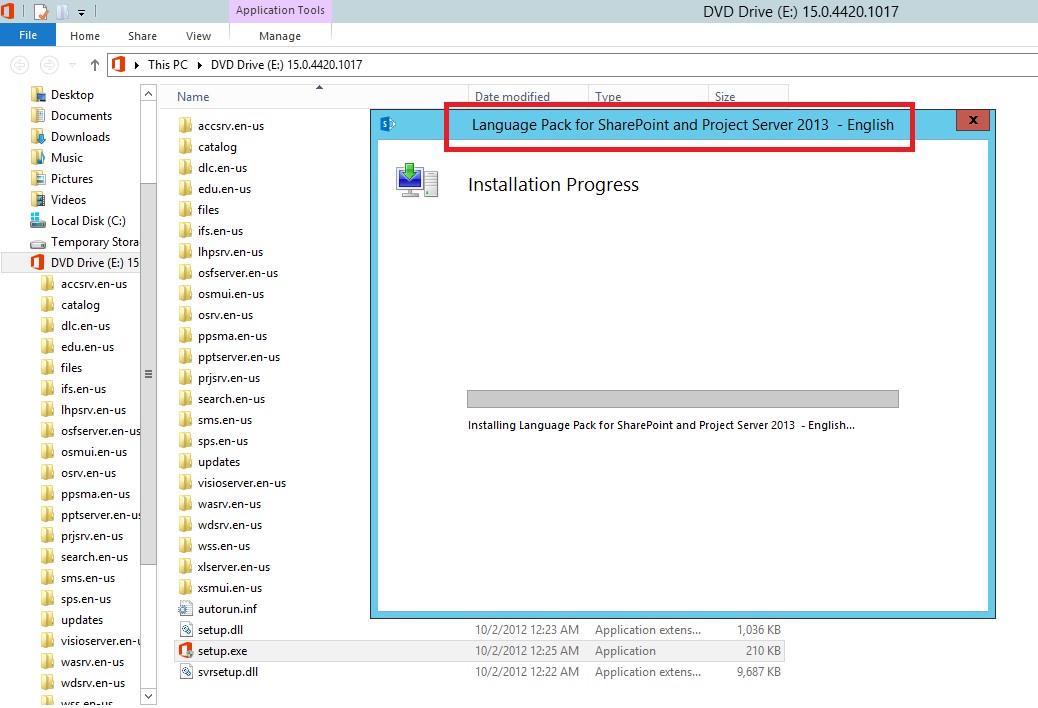Click the SharePoint icon in the dialog title bar
The image size is (1038, 708).
click(388, 124)
